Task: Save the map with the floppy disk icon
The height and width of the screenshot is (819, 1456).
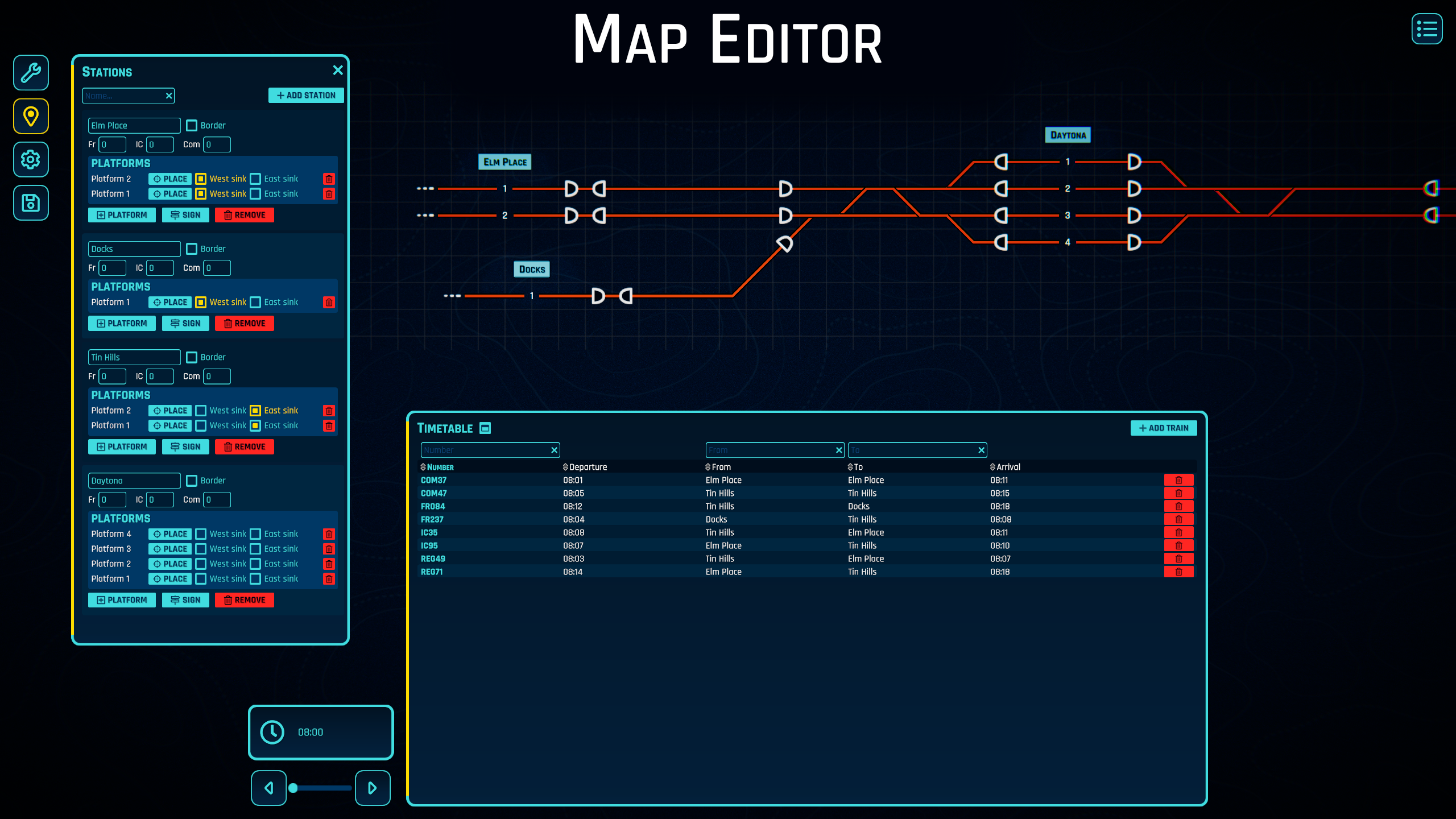Action: [x=30, y=202]
